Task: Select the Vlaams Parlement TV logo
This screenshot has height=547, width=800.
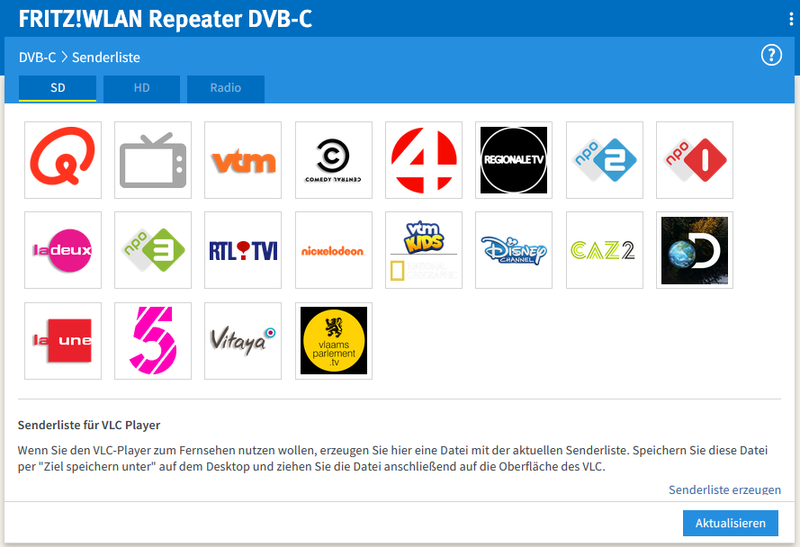Action: (x=333, y=341)
